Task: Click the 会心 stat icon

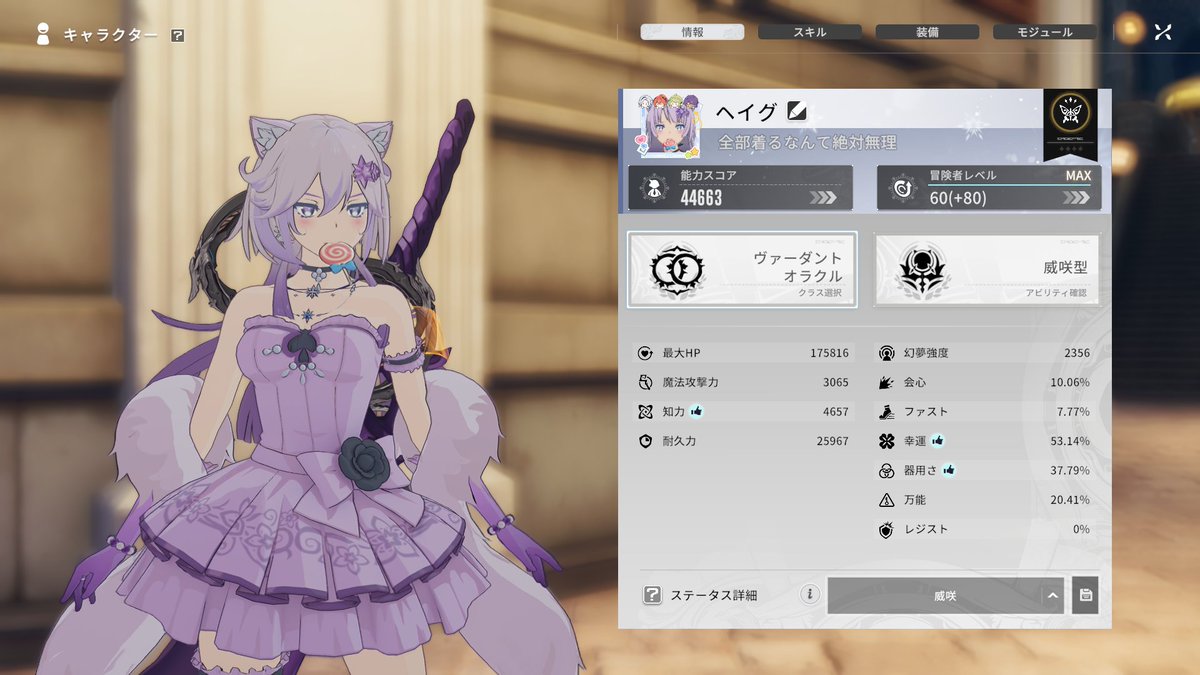Action: pos(886,382)
